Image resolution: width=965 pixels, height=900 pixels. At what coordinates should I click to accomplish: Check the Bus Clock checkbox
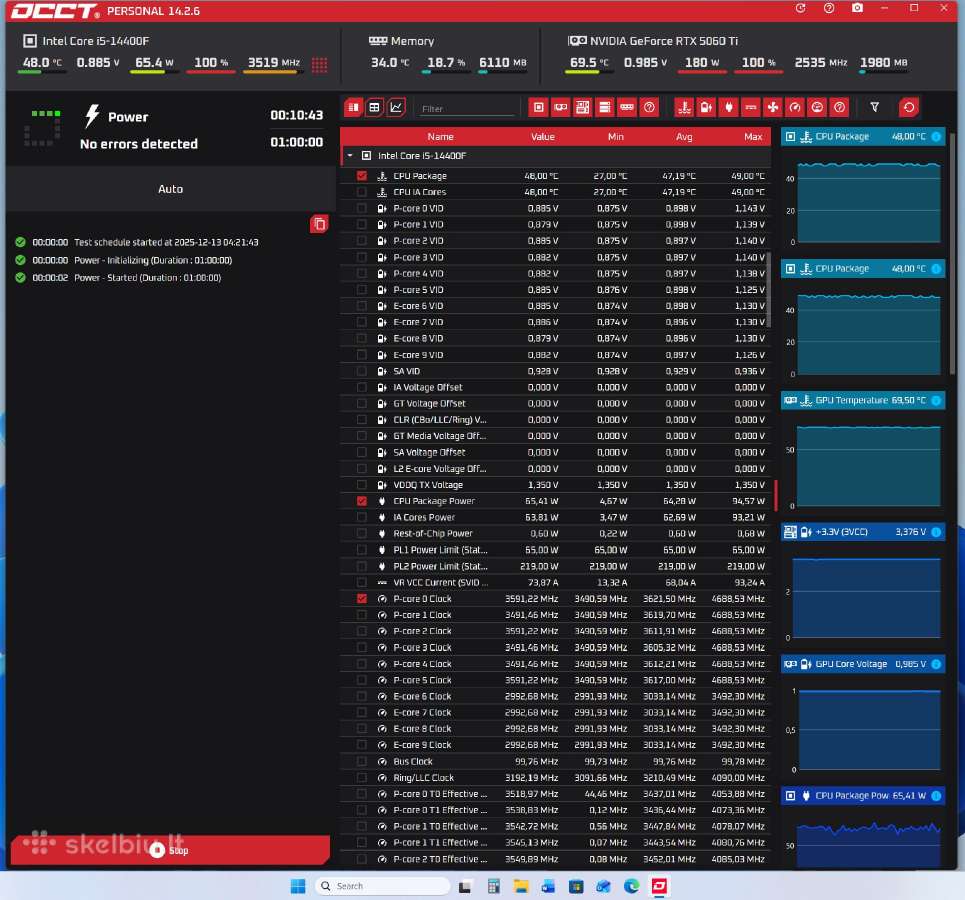coord(362,761)
